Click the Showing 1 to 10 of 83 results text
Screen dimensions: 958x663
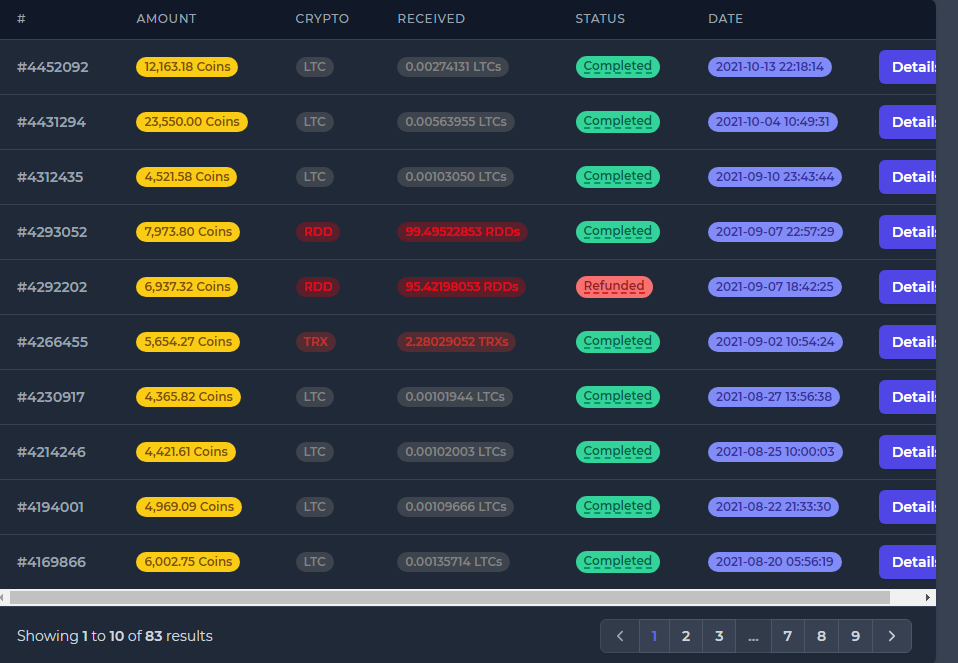coord(115,636)
